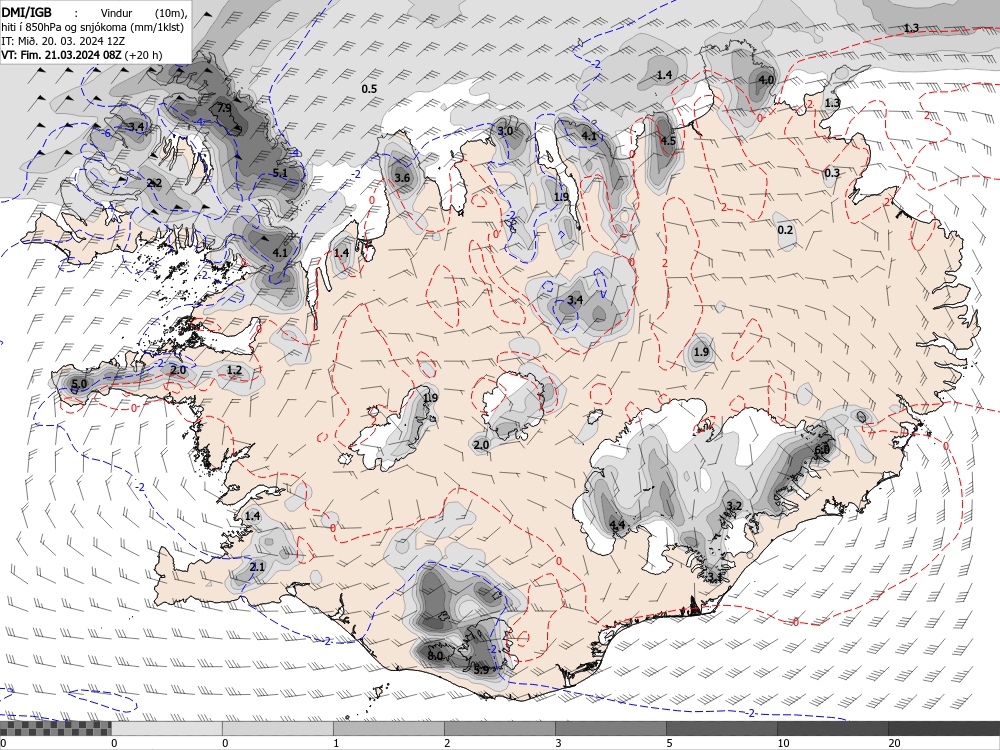Click the 2.2 snowfall value label
Image resolution: width=1000 pixels, height=750 pixels.
click(154, 183)
